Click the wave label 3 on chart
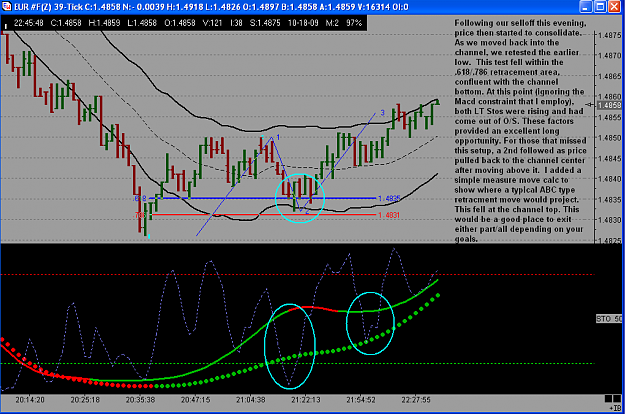625x414 pixels. click(x=382, y=113)
